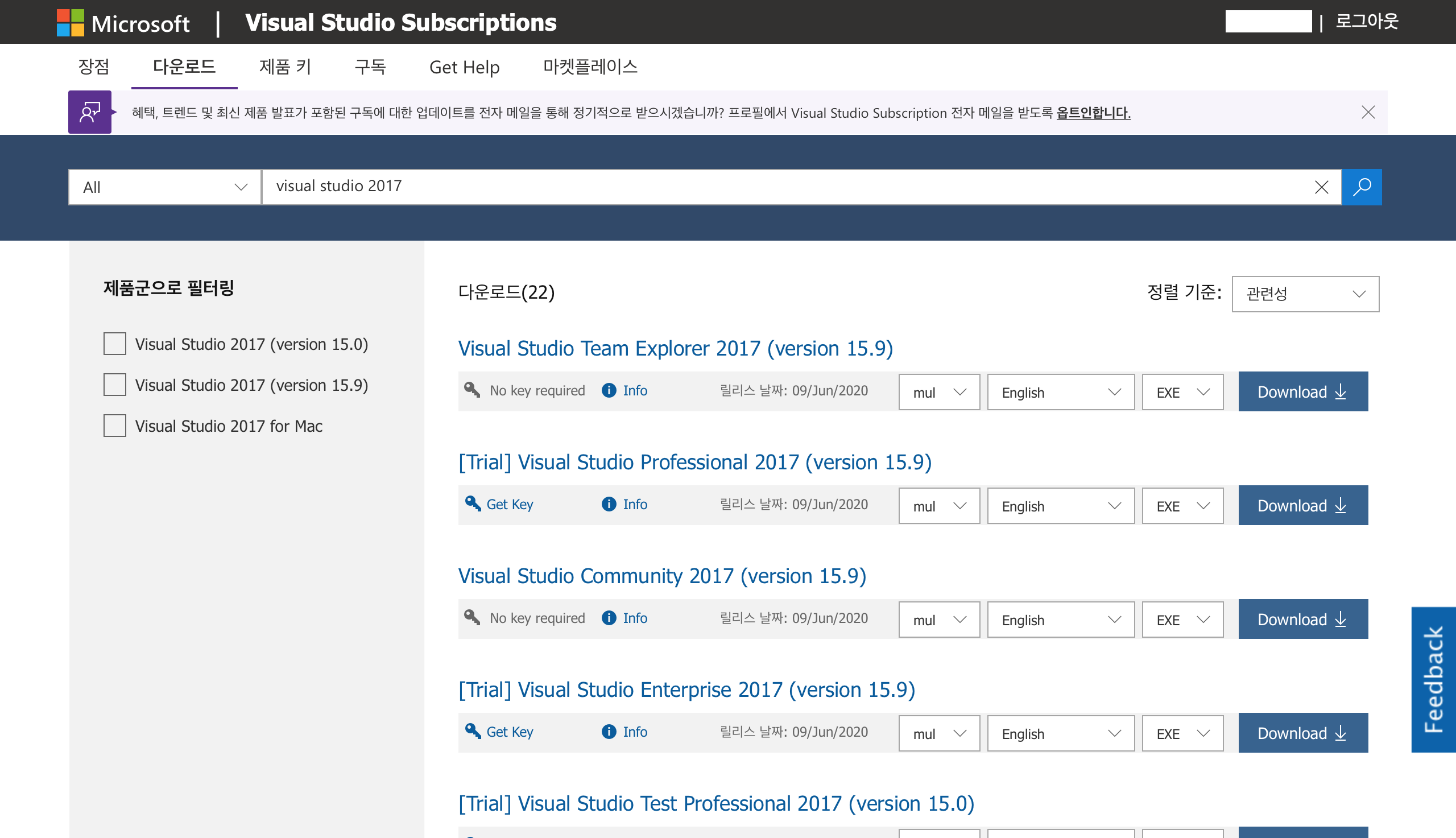Screen dimensions: 1456x838
Task: Click the purple feedback person icon
Action: 90,112
